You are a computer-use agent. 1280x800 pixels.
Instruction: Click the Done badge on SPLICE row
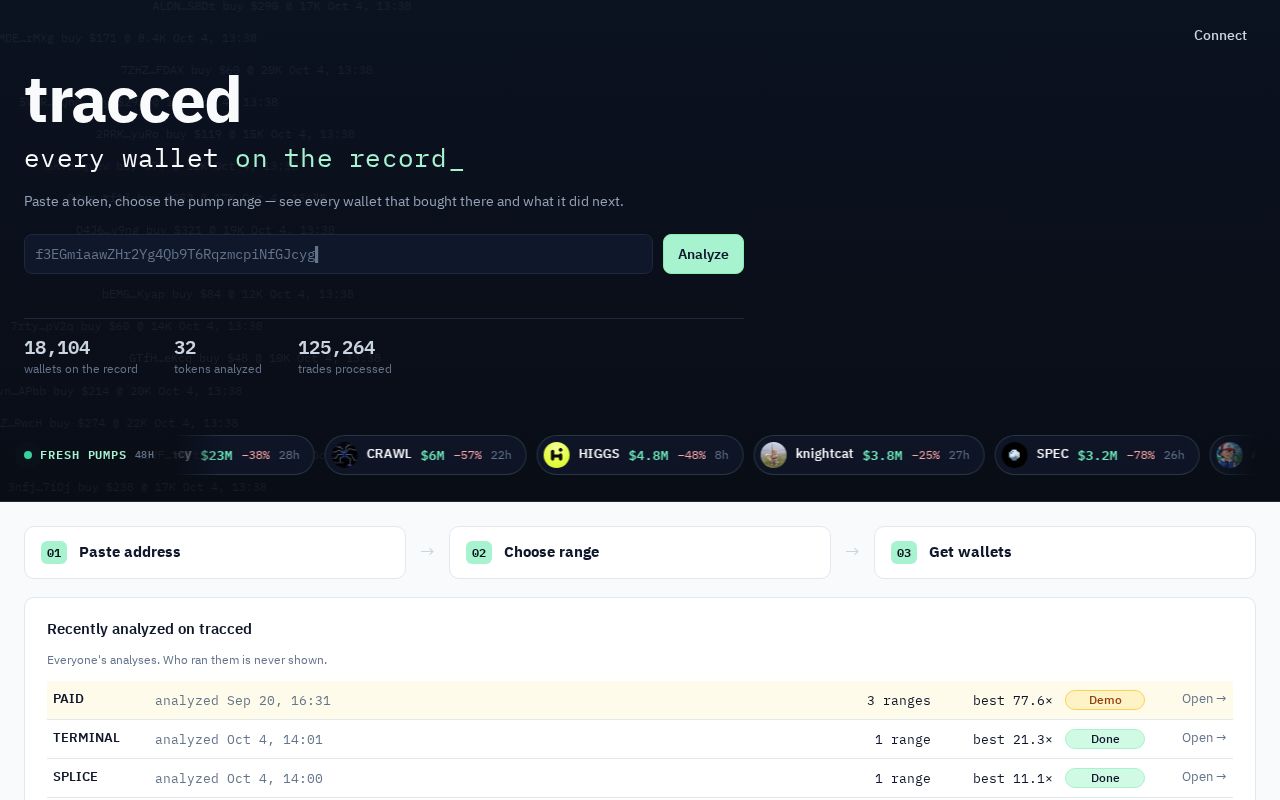point(1105,778)
